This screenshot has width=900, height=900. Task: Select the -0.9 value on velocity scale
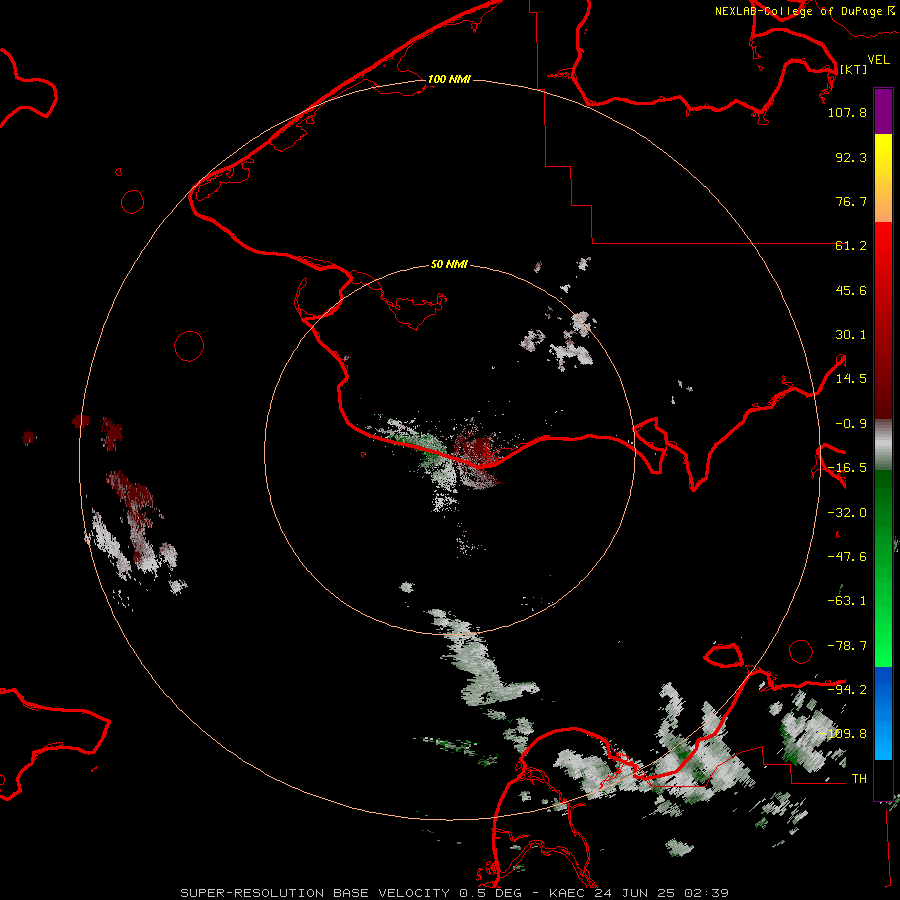[x=851, y=424]
